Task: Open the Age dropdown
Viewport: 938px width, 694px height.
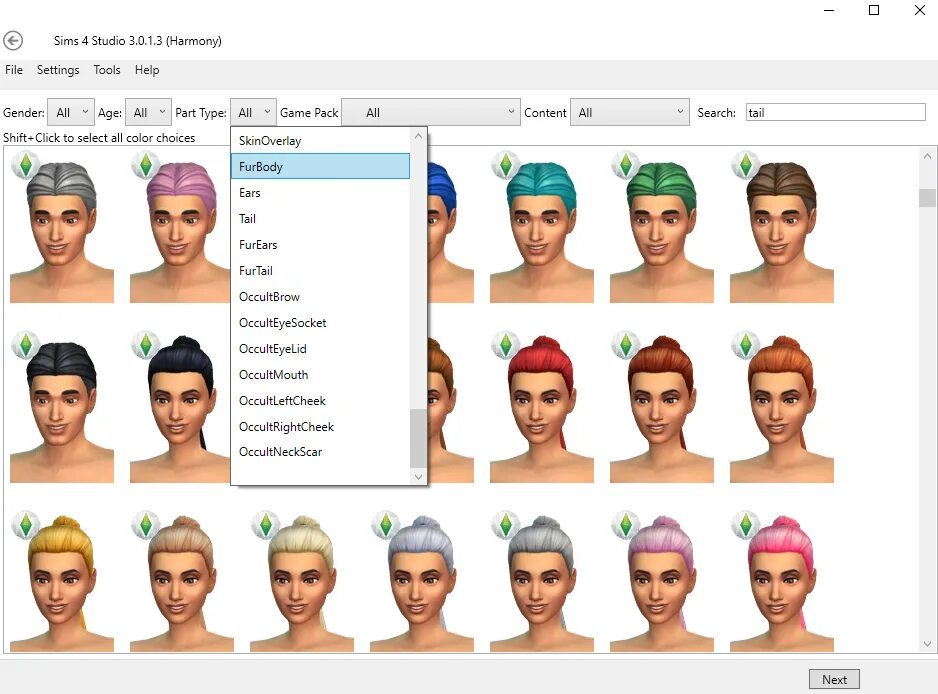Action: 148,112
